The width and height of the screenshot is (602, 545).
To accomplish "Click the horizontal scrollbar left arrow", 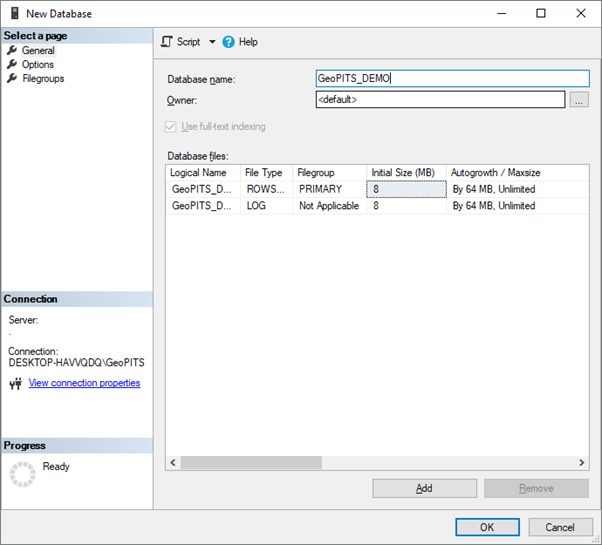I will coord(173,462).
